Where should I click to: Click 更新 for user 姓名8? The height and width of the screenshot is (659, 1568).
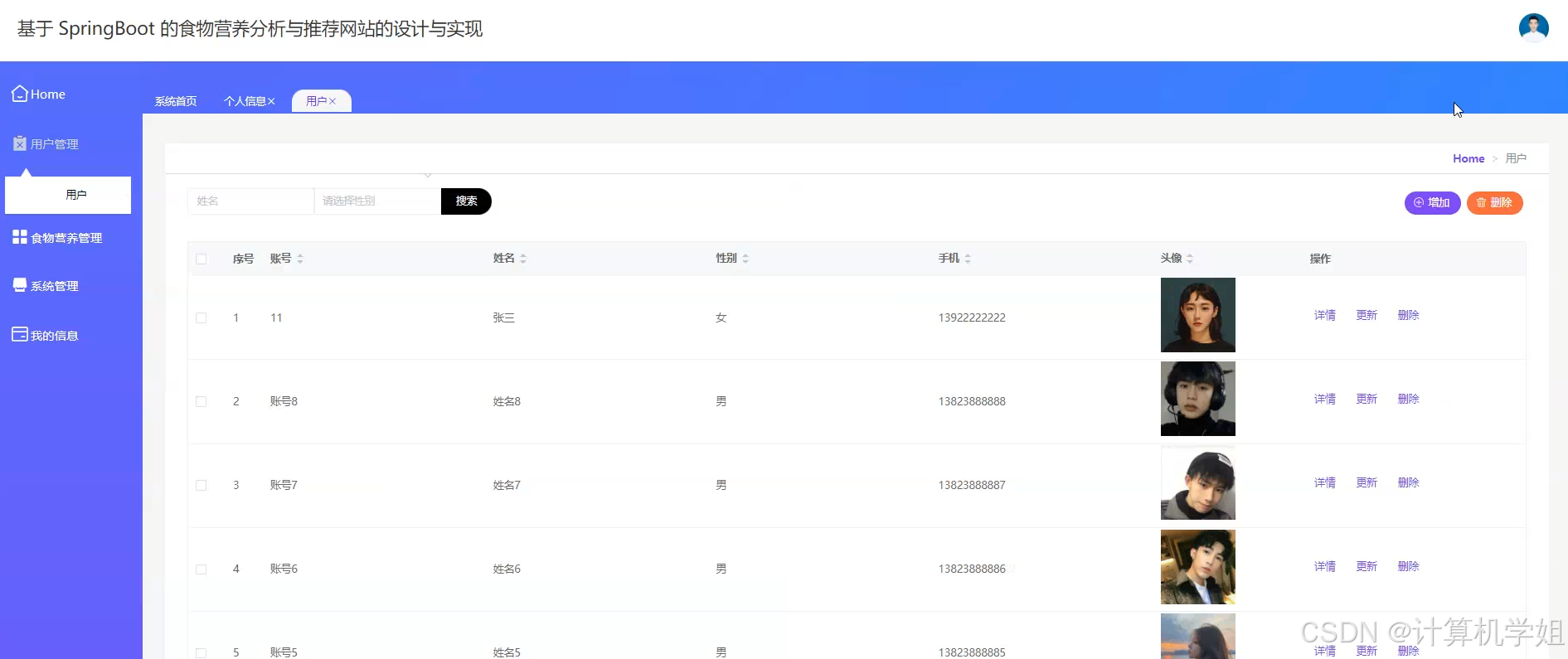click(x=1367, y=399)
